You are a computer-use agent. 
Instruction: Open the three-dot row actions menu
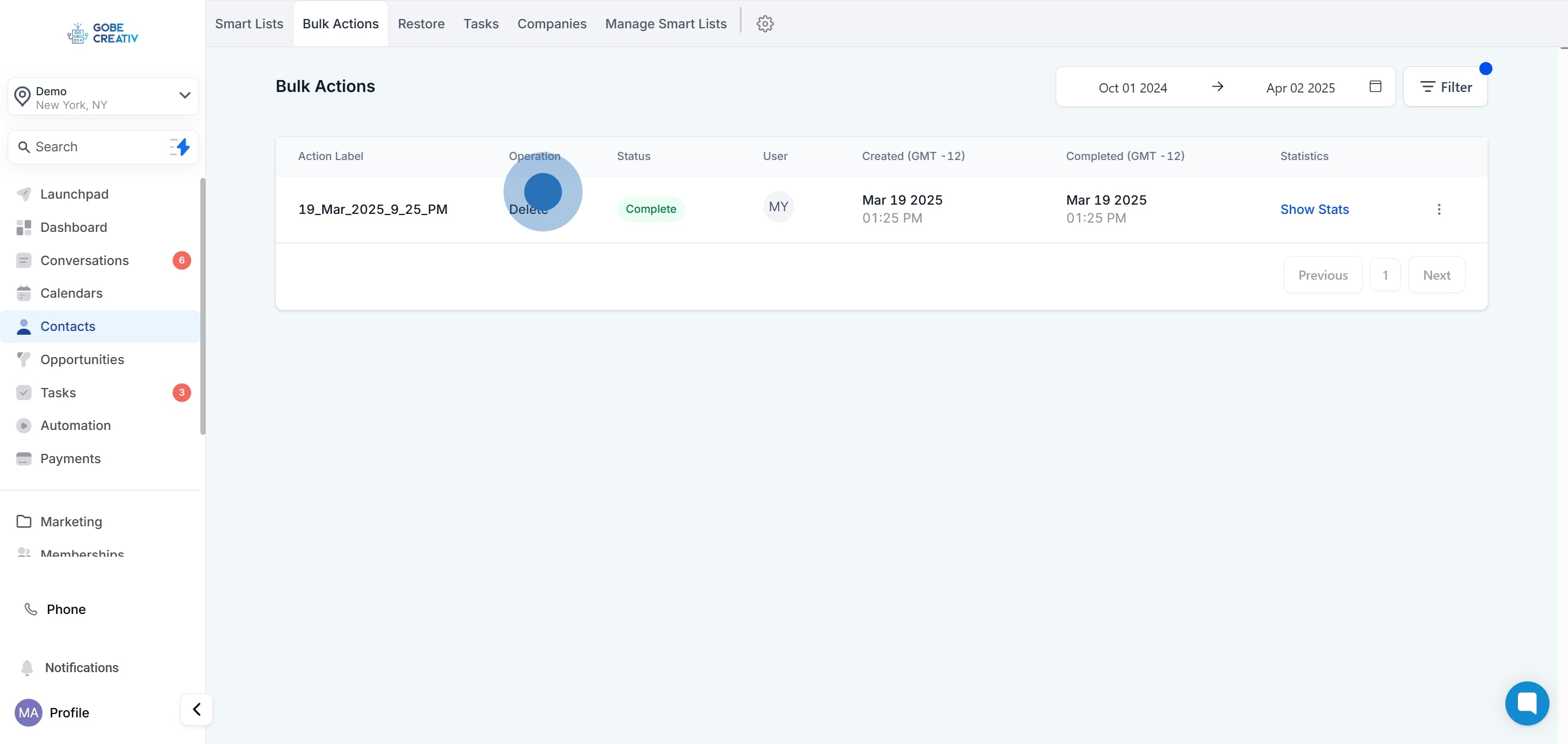1438,210
